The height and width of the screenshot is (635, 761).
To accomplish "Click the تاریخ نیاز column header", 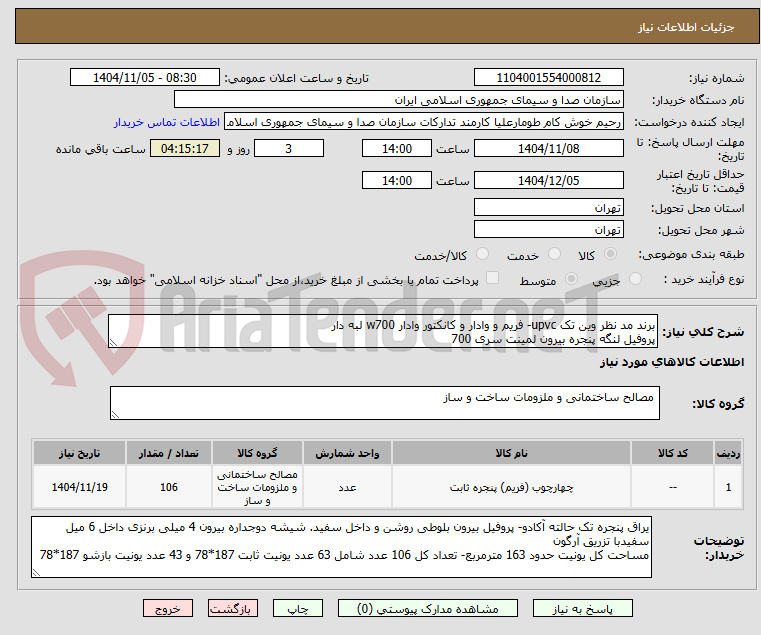I will coord(80,453).
